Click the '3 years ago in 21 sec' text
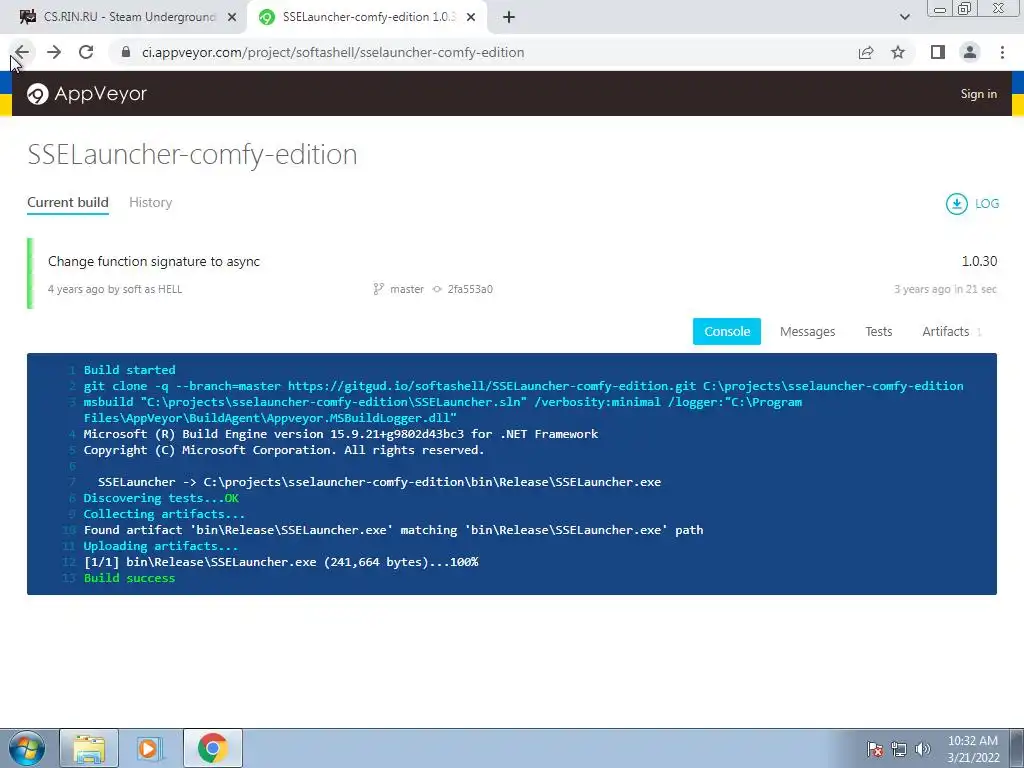 (945, 289)
